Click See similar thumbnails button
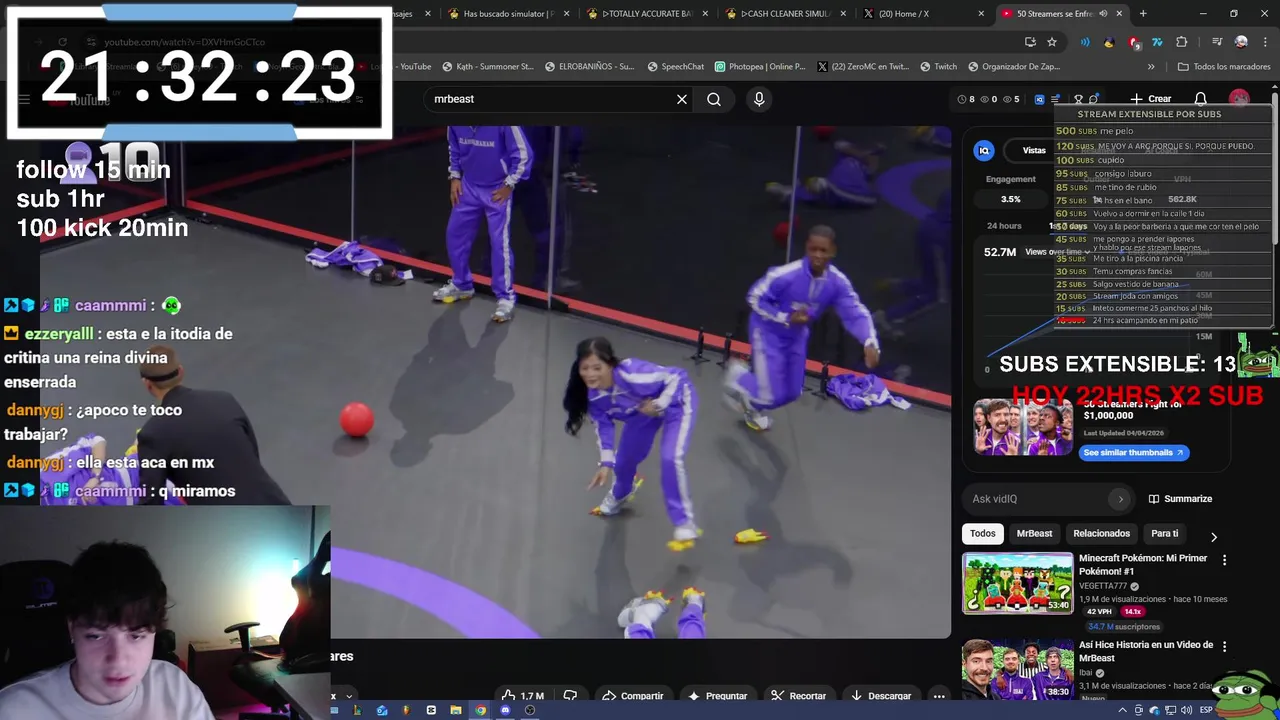Image resolution: width=1280 pixels, height=720 pixels. (1133, 452)
